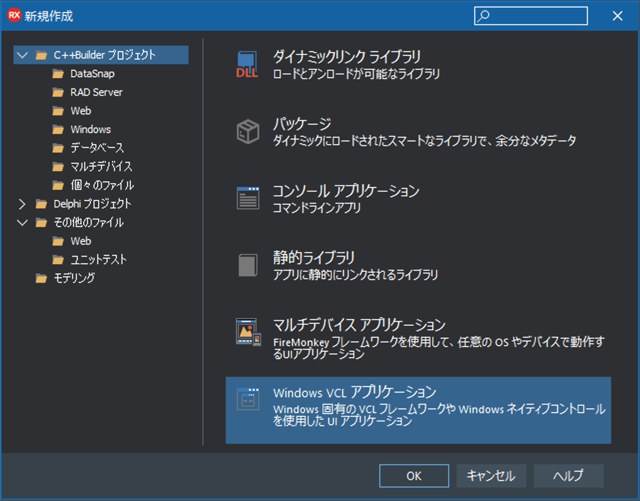Select the データベース category
Screen dimensions: 640x501
[97, 148]
